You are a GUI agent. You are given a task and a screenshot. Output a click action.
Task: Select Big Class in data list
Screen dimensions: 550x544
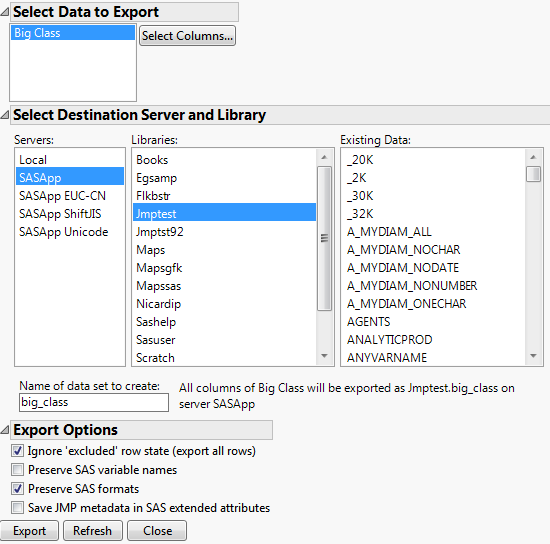pos(73,33)
